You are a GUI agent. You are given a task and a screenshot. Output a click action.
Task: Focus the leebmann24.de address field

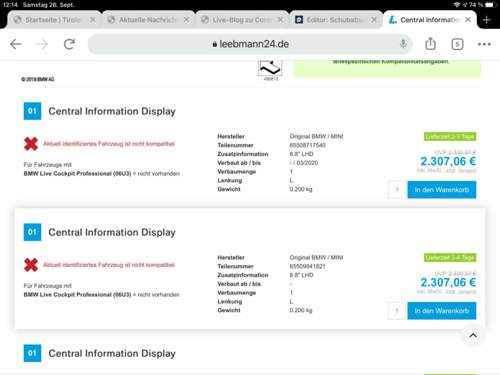pos(250,44)
